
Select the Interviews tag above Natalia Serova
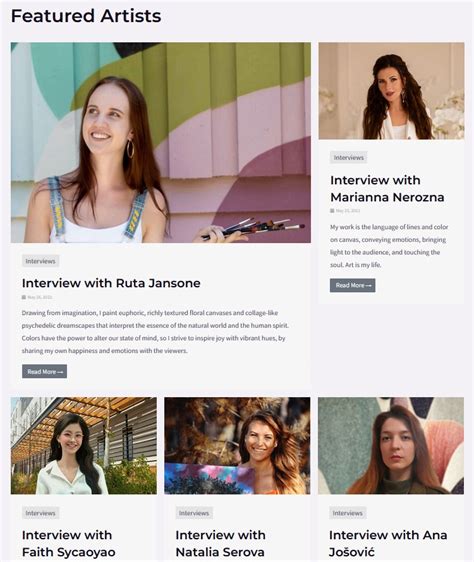194,513
